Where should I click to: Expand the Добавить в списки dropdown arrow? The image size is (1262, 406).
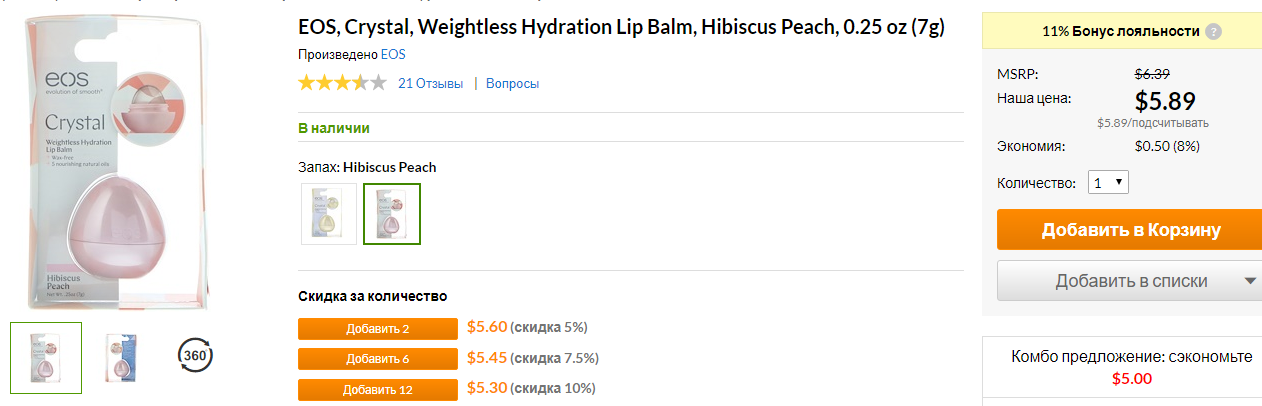point(1250,281)
